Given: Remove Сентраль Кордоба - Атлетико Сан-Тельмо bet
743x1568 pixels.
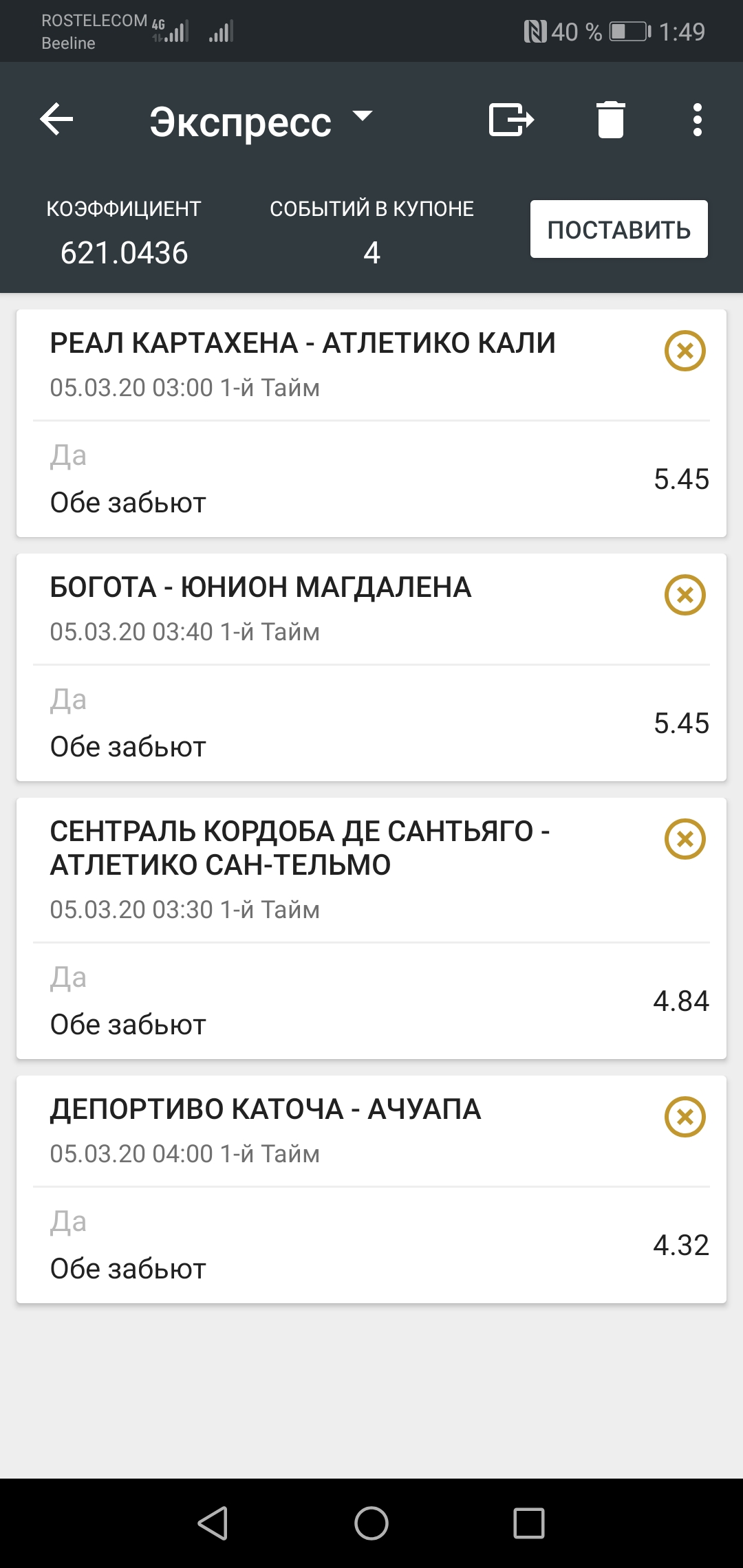Looking at the screenshot, I should [x=685, y=839].
